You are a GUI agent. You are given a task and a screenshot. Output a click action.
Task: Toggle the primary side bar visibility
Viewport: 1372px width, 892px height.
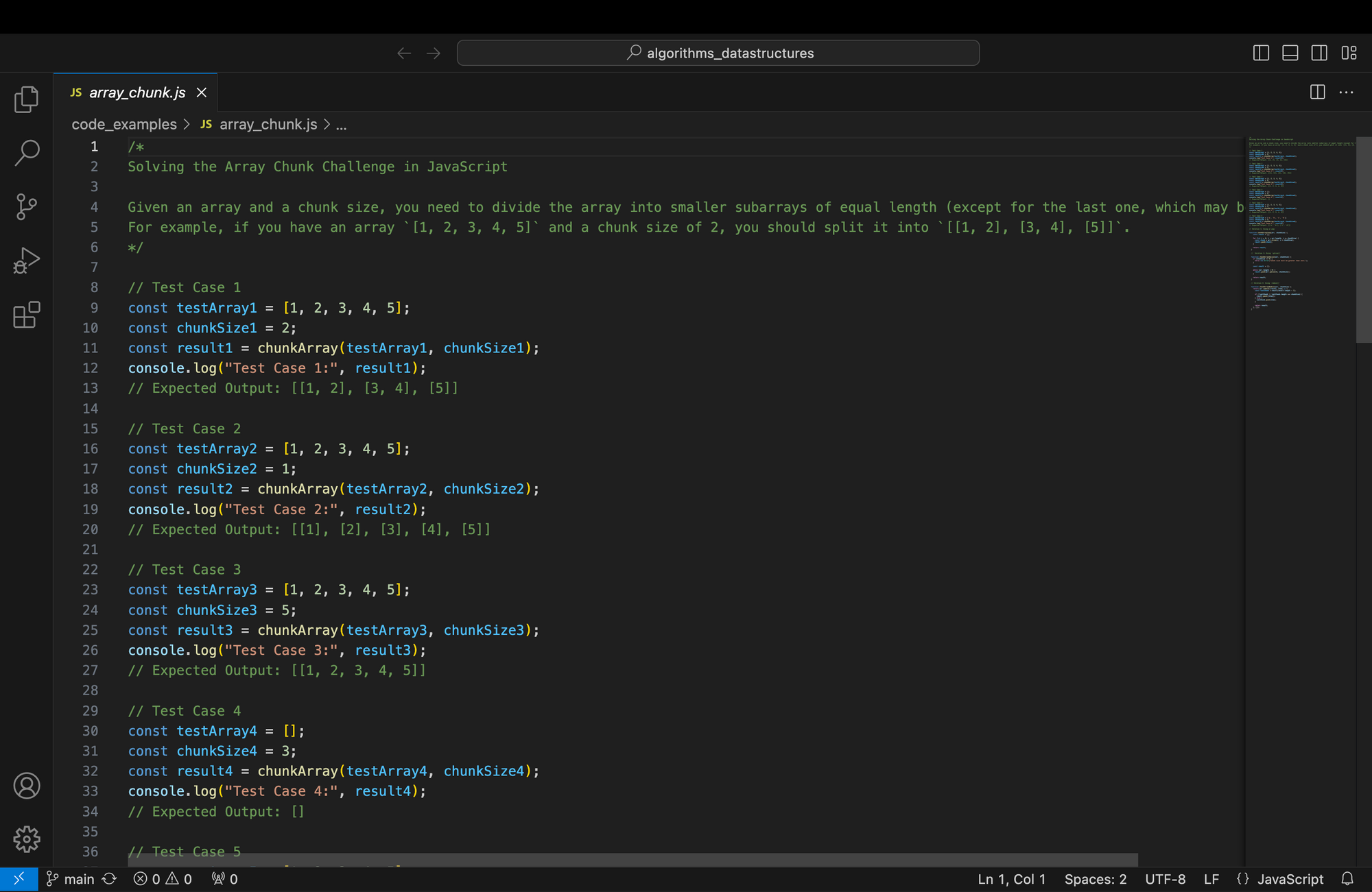[x=1260, y=53]
